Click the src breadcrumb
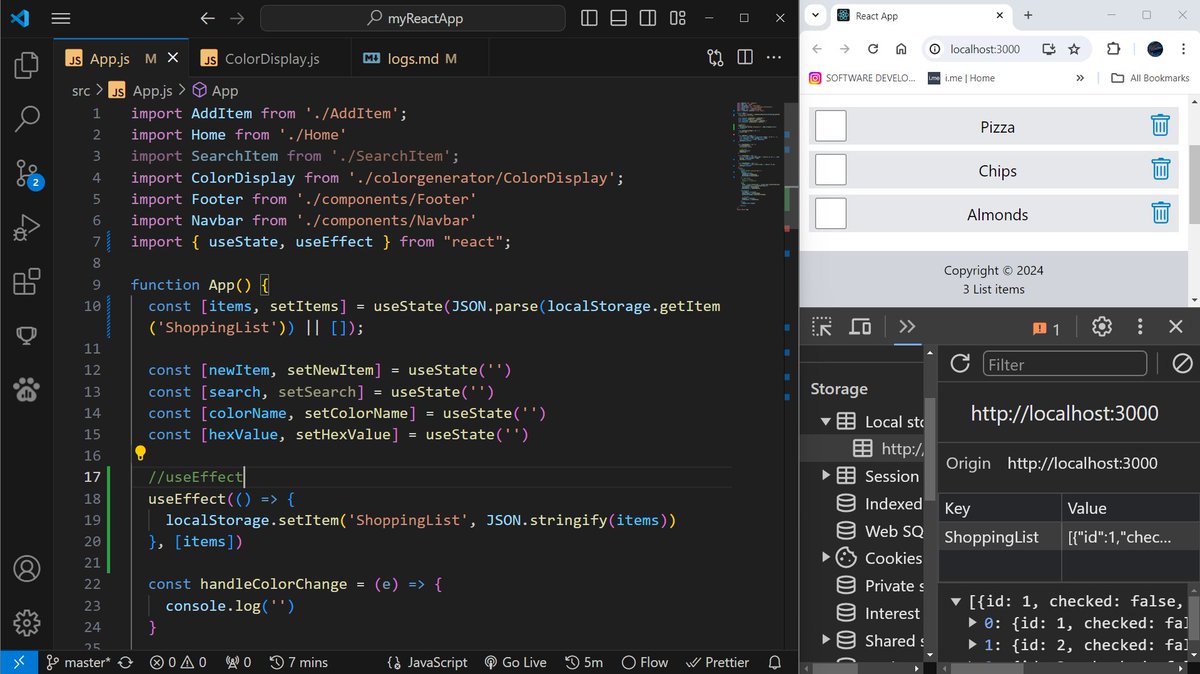 click(x=81, y=90)
